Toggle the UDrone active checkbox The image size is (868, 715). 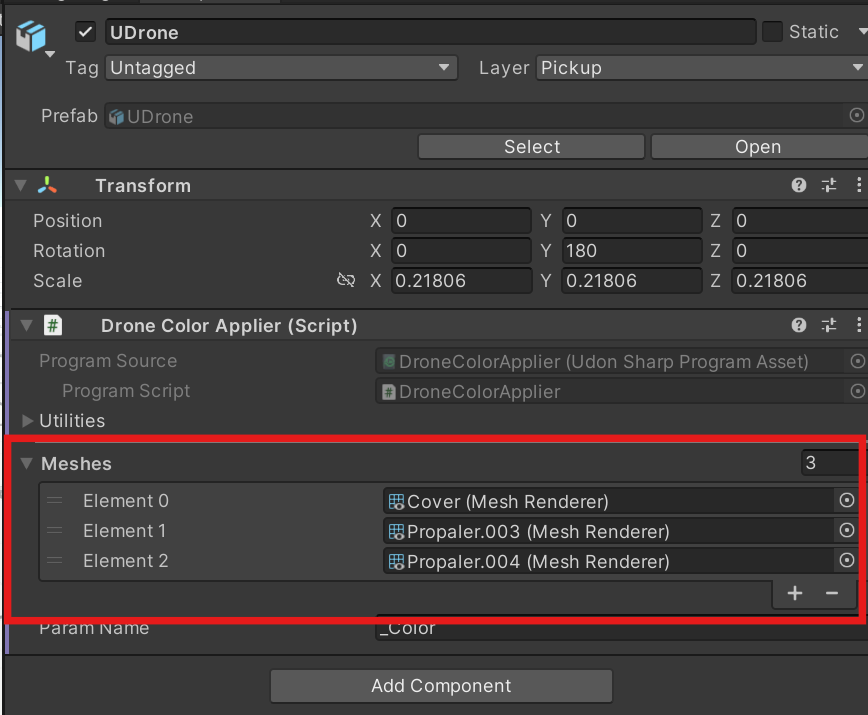85,32
